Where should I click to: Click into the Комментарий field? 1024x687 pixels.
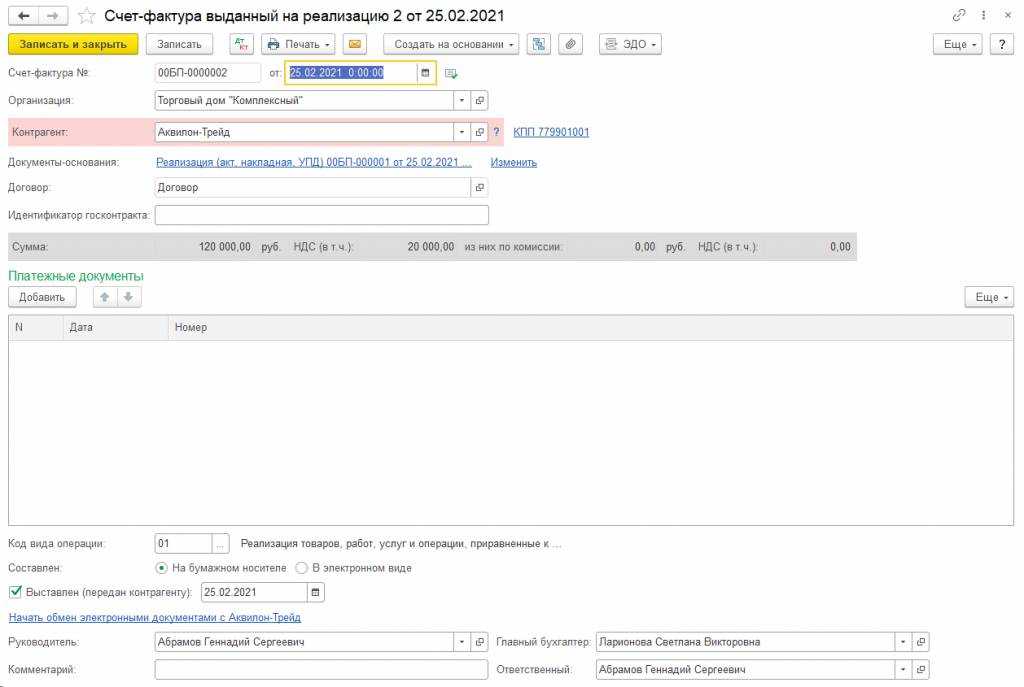click(x=321, y=670)
